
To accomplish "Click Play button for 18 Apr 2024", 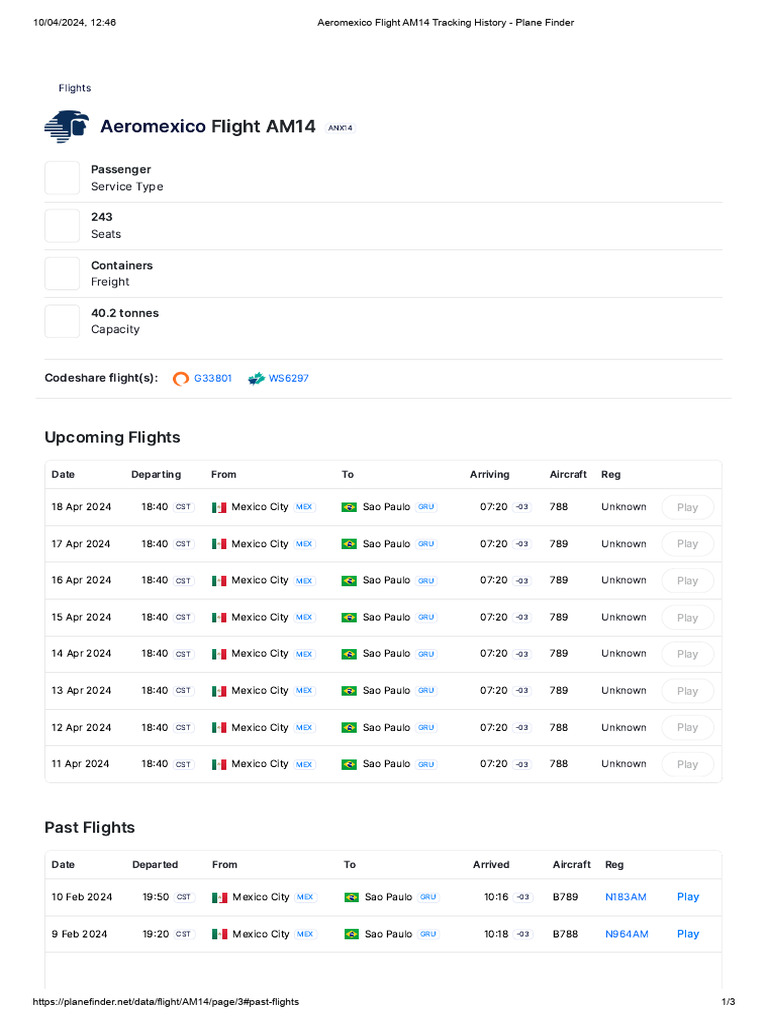I will click(x=688, y=507).
